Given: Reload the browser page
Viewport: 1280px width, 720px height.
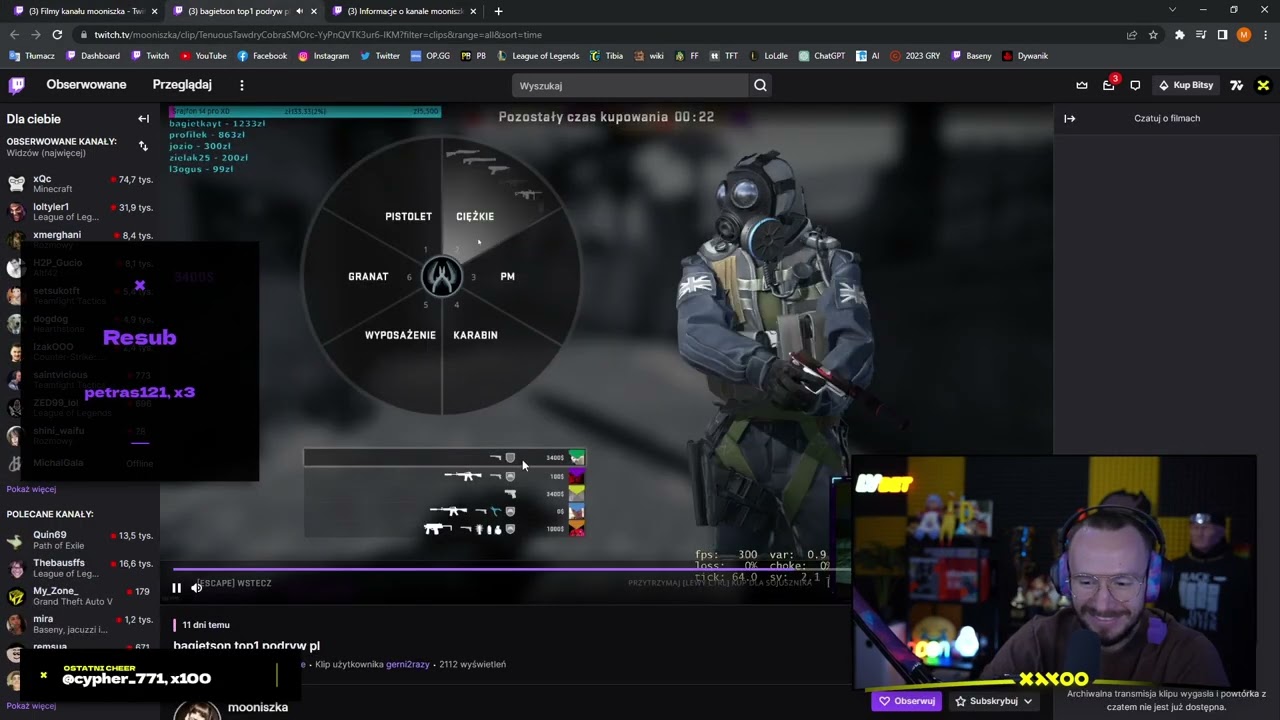Looking at the screenshot, I should pyautogui.click(x=57, y=34).
